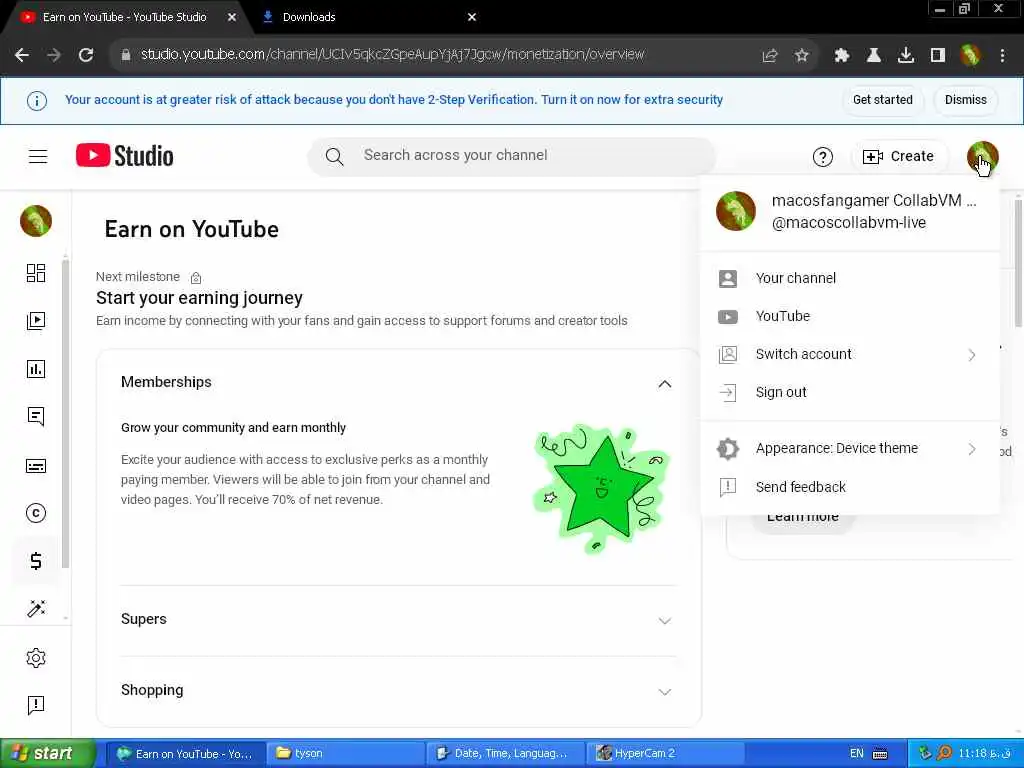1024x768 pixels.
Task: Click the account avatar in Studio header
Action: point(982,157)
